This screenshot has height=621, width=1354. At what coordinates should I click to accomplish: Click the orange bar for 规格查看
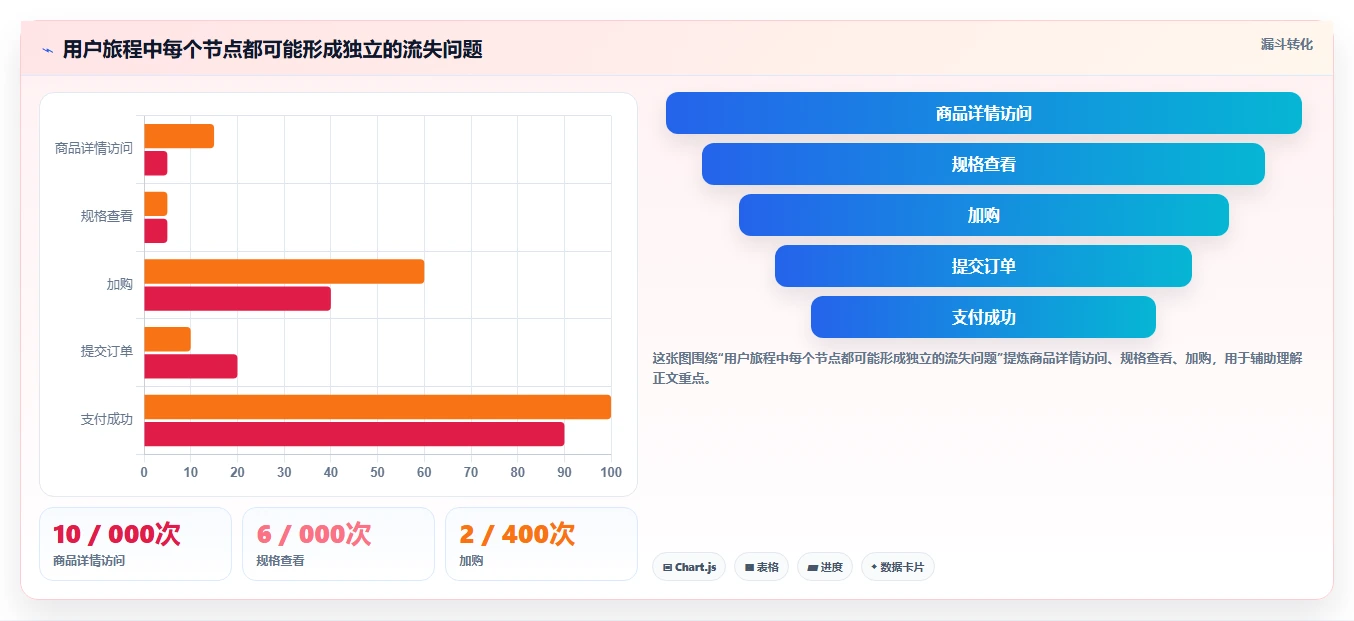coord(156,204)
